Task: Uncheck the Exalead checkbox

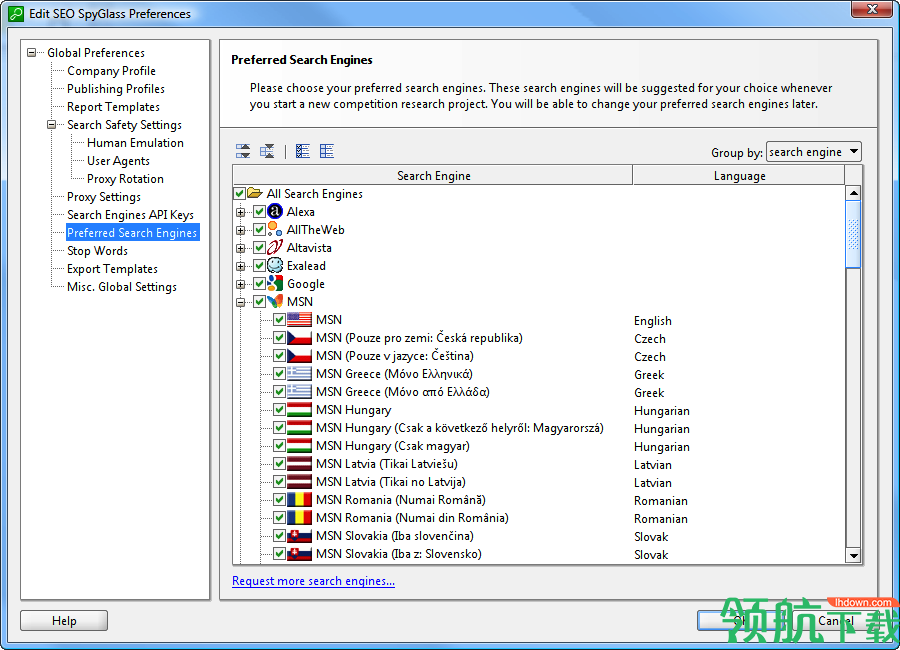Action: pyautogui.click(x=259, y=266)
